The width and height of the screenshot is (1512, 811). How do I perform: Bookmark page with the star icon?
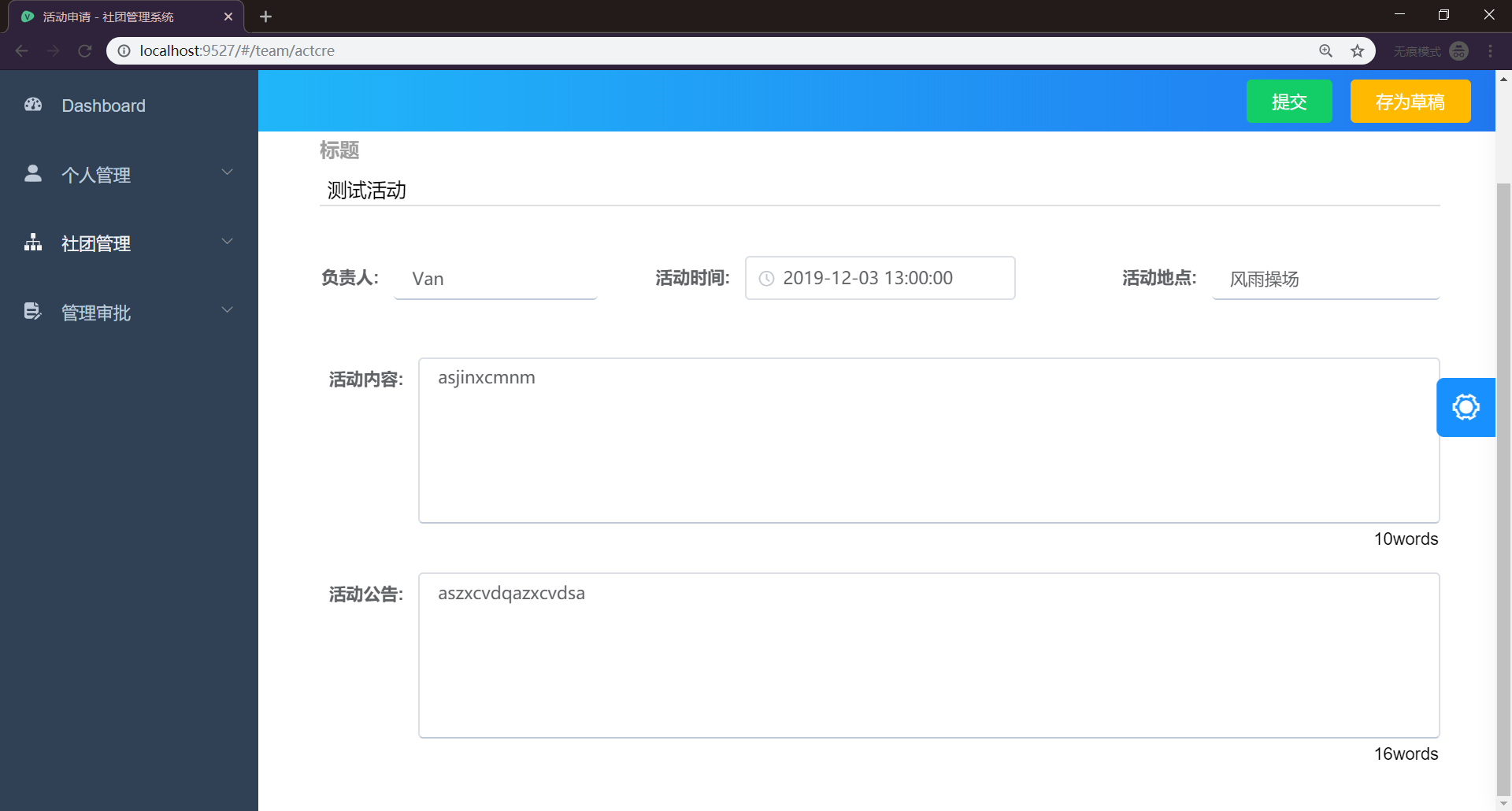point(1358,50)
